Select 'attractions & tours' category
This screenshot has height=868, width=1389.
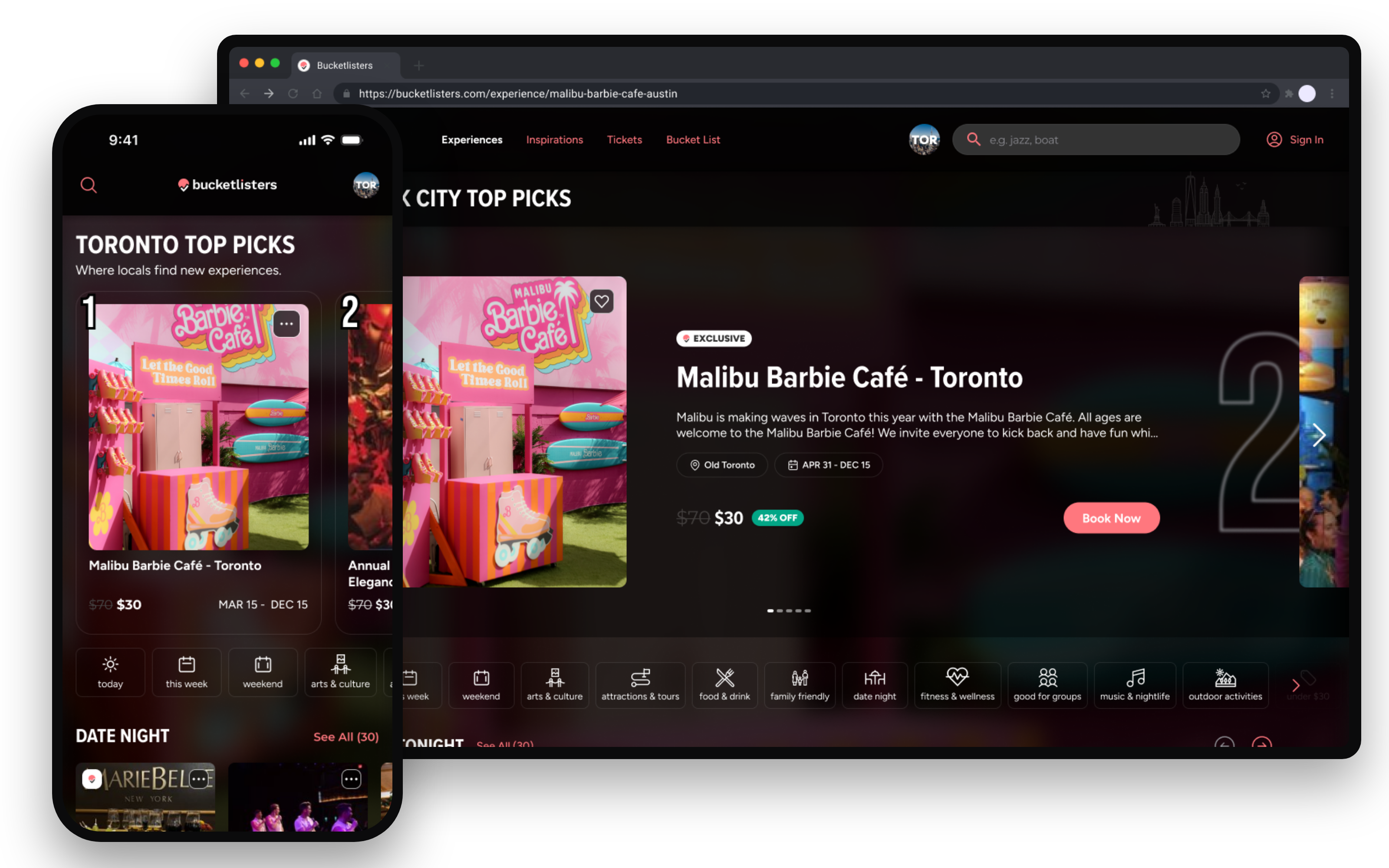(640, 685)
